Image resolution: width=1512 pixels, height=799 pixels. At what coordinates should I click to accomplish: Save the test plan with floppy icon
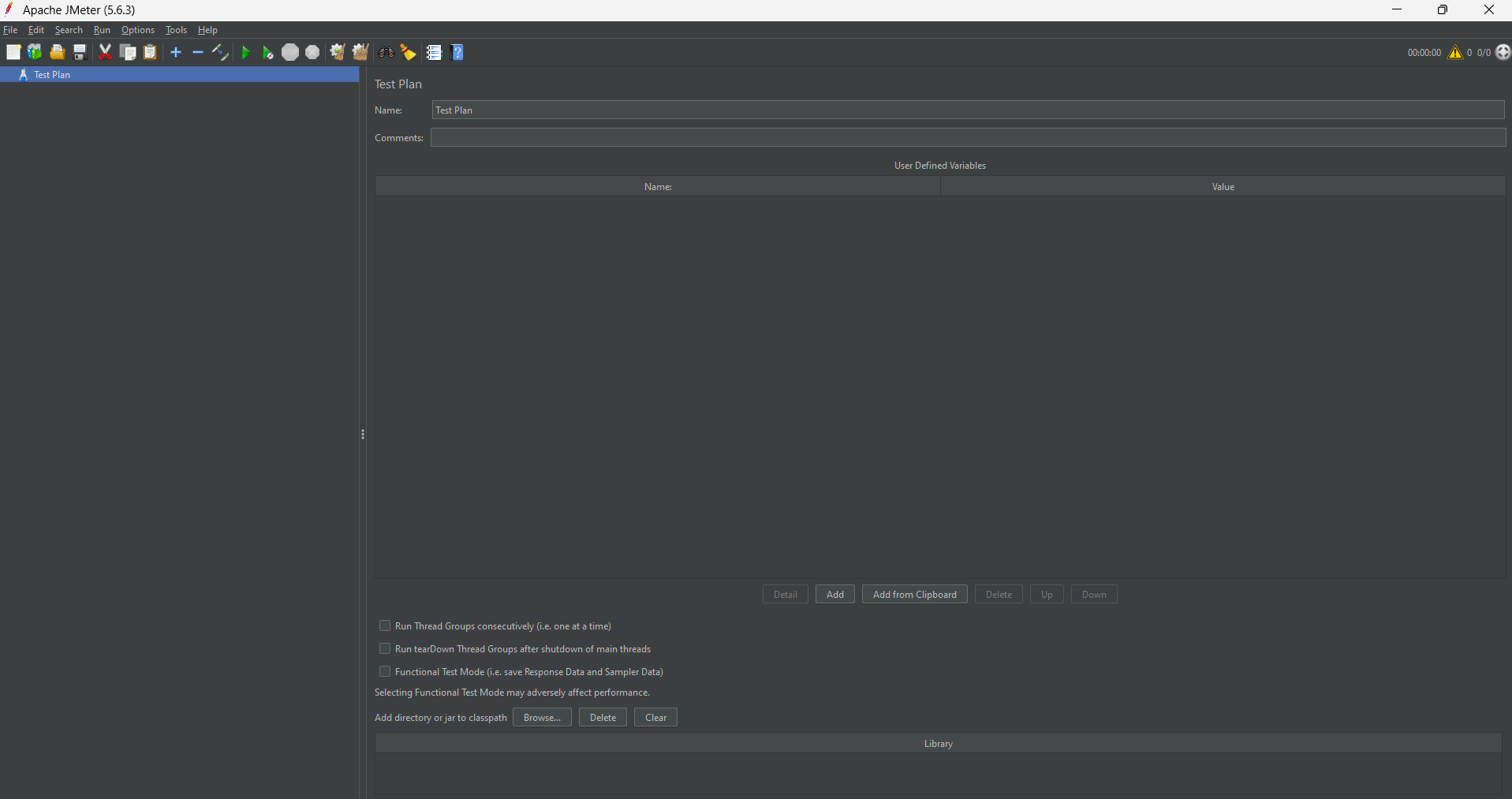pyautogui.click(x=80, y=52)
